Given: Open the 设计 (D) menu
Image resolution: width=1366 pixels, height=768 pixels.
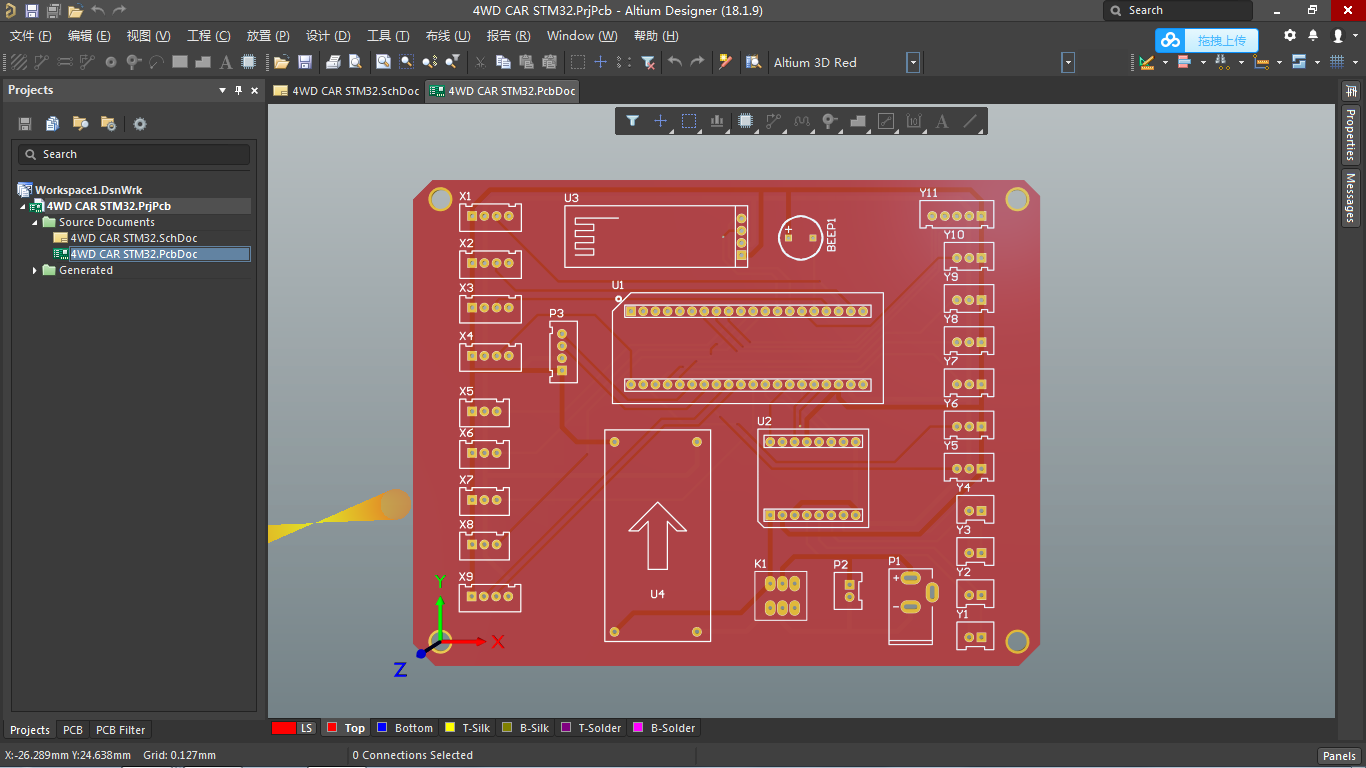Looking at the screenshot, I should 328,35.
